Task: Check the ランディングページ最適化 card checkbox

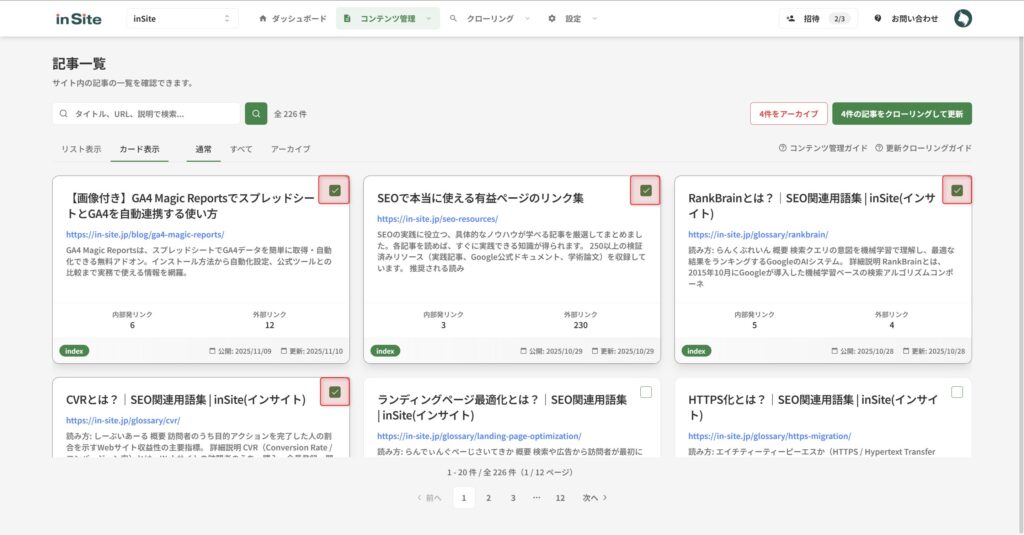Action: click(x=646, y=392)
